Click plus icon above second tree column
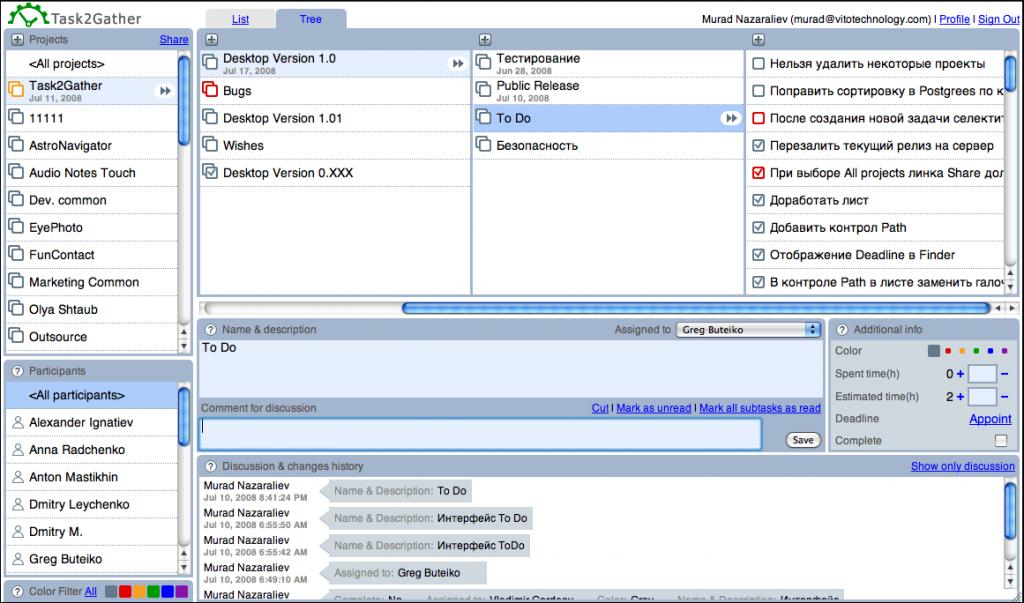The height and width of the screenshot is (603, 1024). (485, 40)
